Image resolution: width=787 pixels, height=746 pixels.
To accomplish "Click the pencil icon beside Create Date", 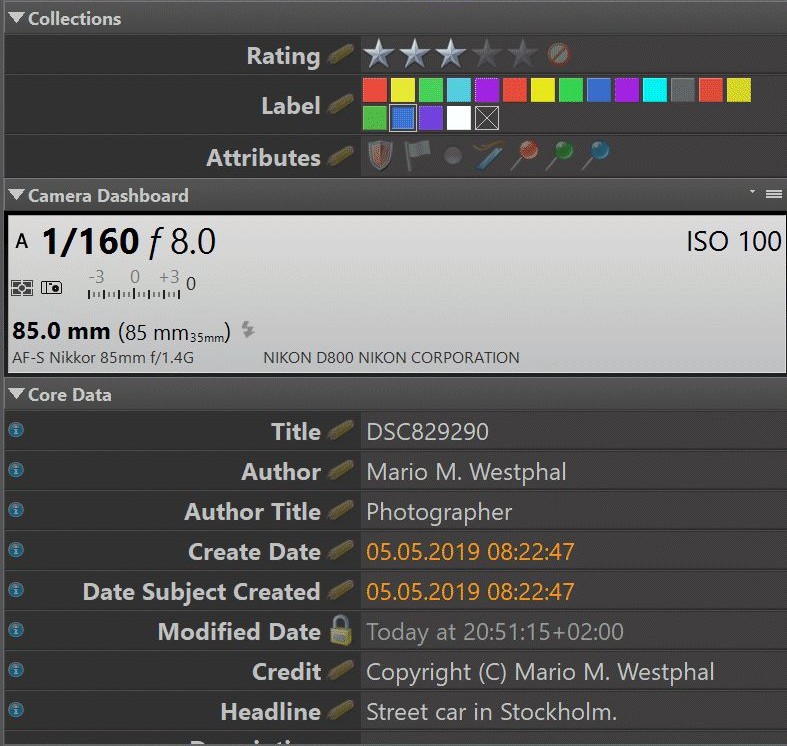I will (341, 551).
